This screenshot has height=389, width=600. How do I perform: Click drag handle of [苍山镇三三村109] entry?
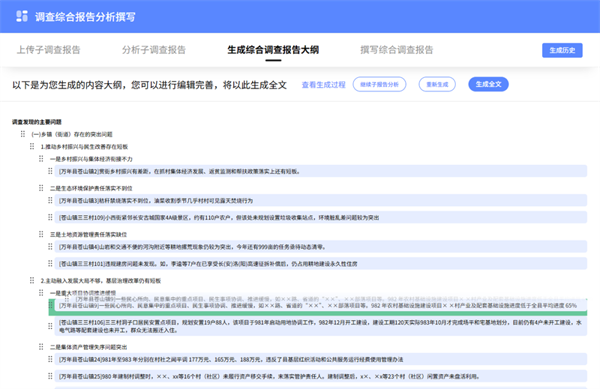[50, 217]
